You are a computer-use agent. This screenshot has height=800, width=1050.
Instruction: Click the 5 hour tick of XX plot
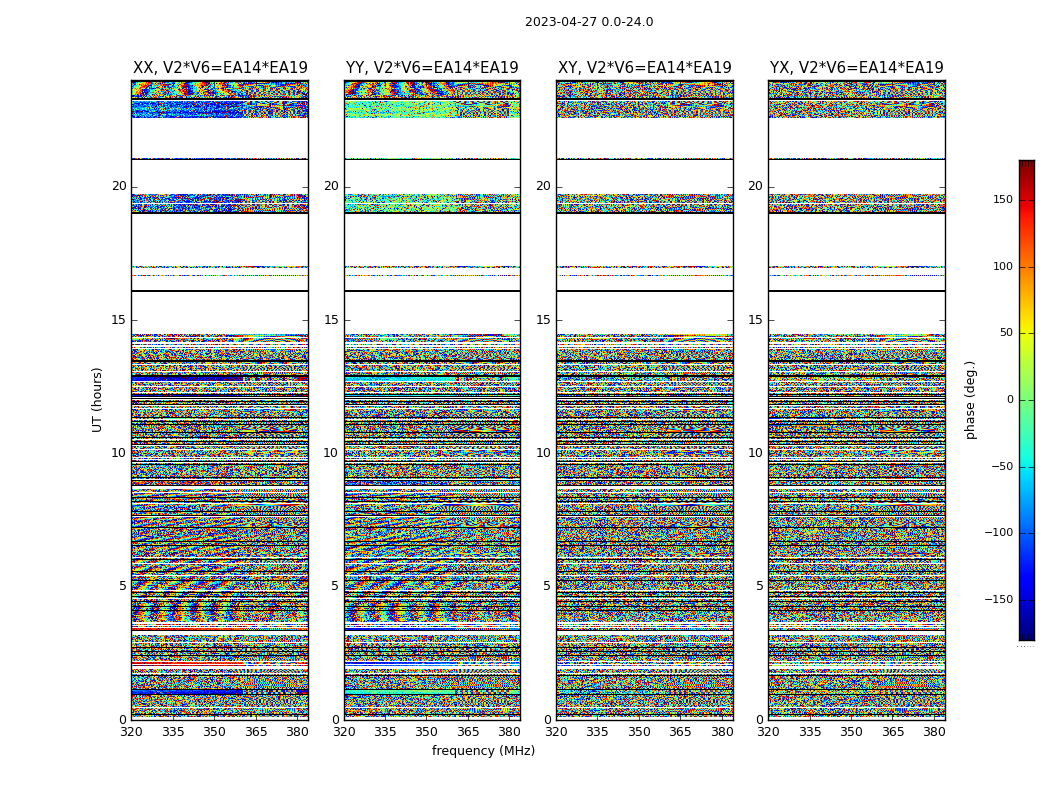pos(123,586)
